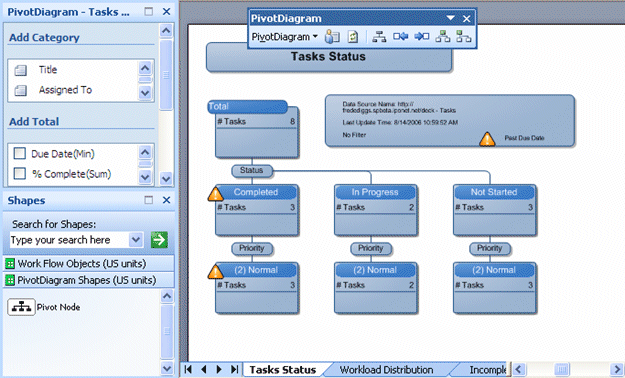This screenshot has width=625, height=378.
Task: Select the Priority breakdown under Completed
Action: coord(252,248)
